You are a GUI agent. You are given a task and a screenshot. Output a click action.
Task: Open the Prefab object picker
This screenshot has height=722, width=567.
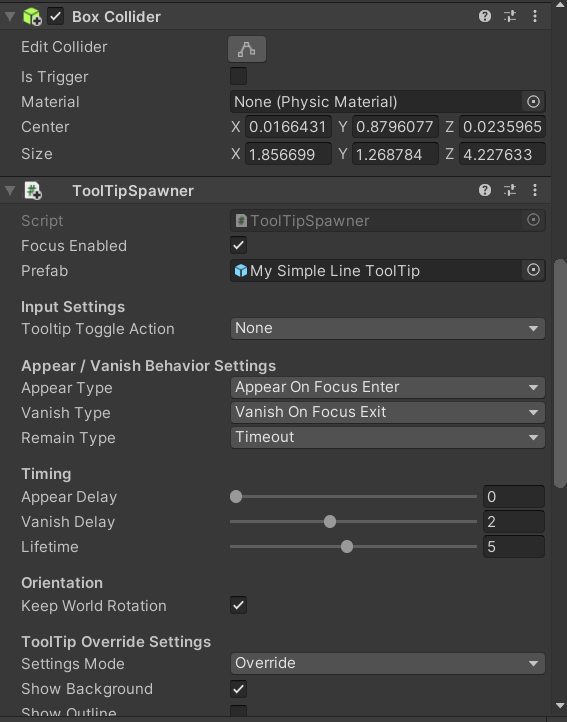point(533,270)
